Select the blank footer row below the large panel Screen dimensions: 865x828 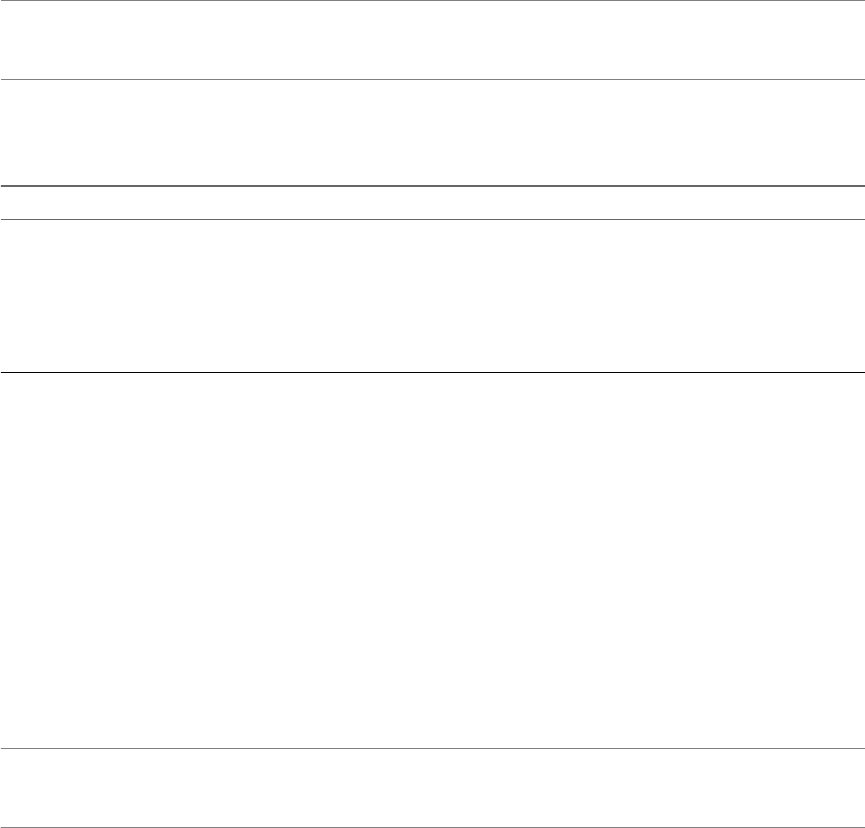432,788
